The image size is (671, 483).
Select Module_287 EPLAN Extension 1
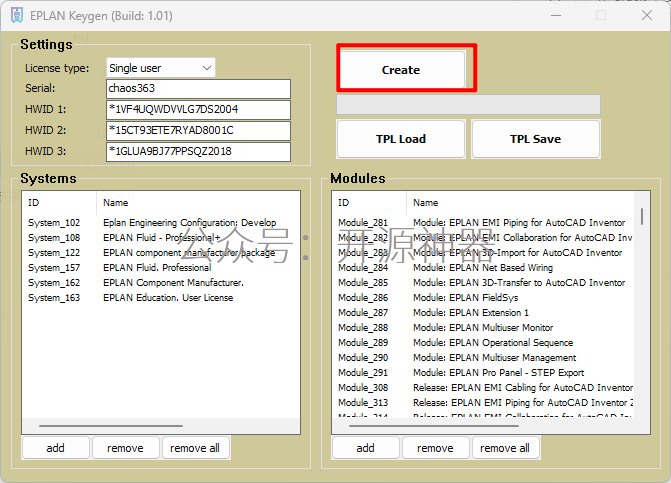483,312
